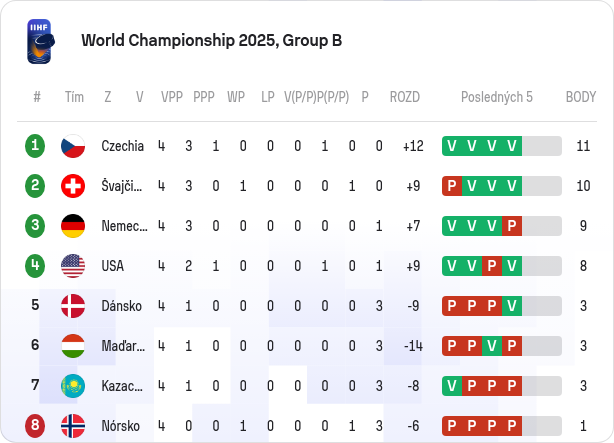Click the World Championship 2025, Group B title

211,40
